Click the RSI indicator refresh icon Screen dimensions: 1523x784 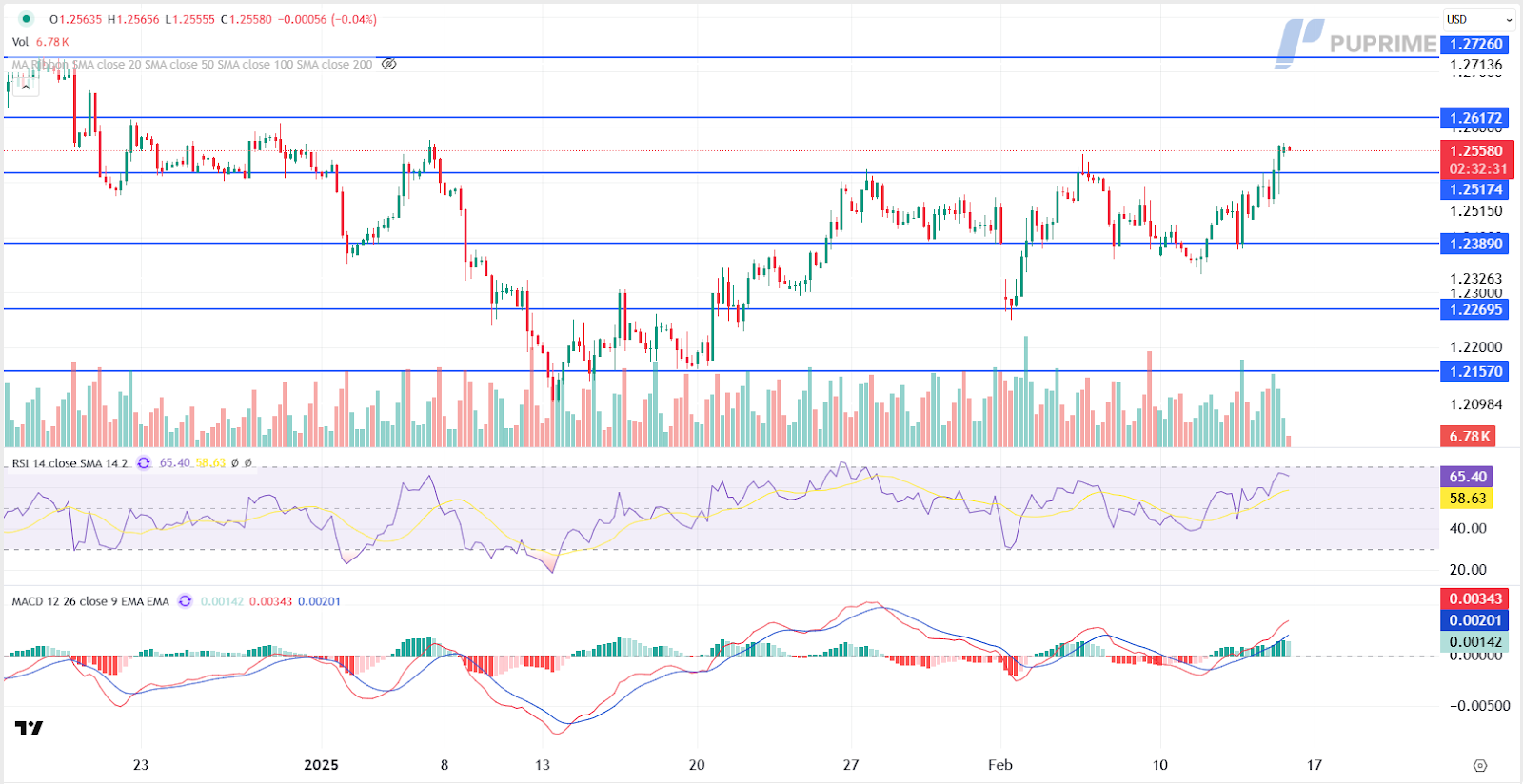pos(144,463)
